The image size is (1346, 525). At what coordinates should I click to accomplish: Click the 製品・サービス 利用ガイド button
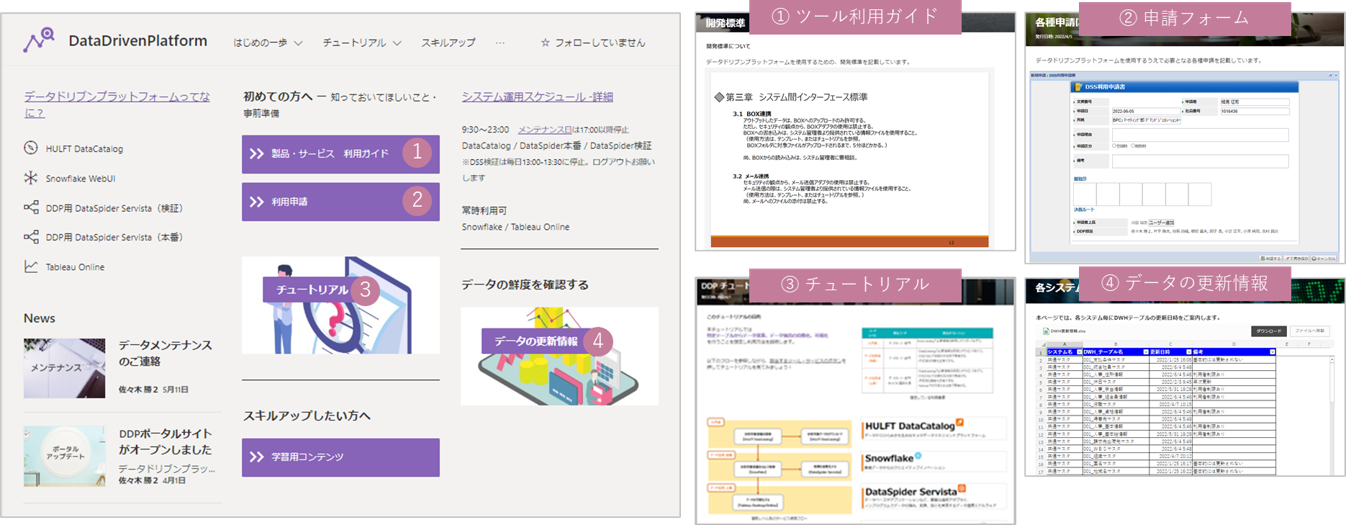pyautogui.click(x=340, y=154)
